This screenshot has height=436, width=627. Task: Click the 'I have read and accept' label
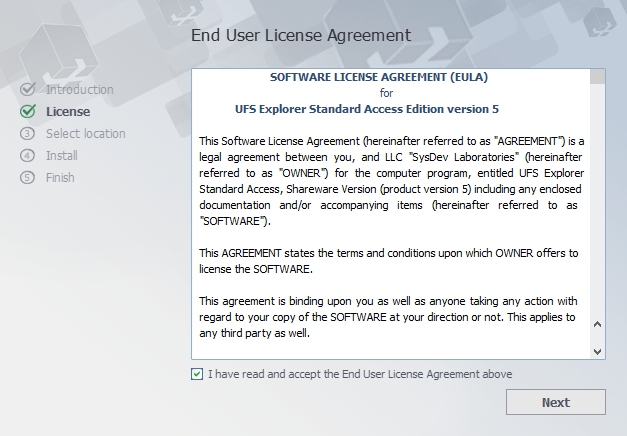360,374
